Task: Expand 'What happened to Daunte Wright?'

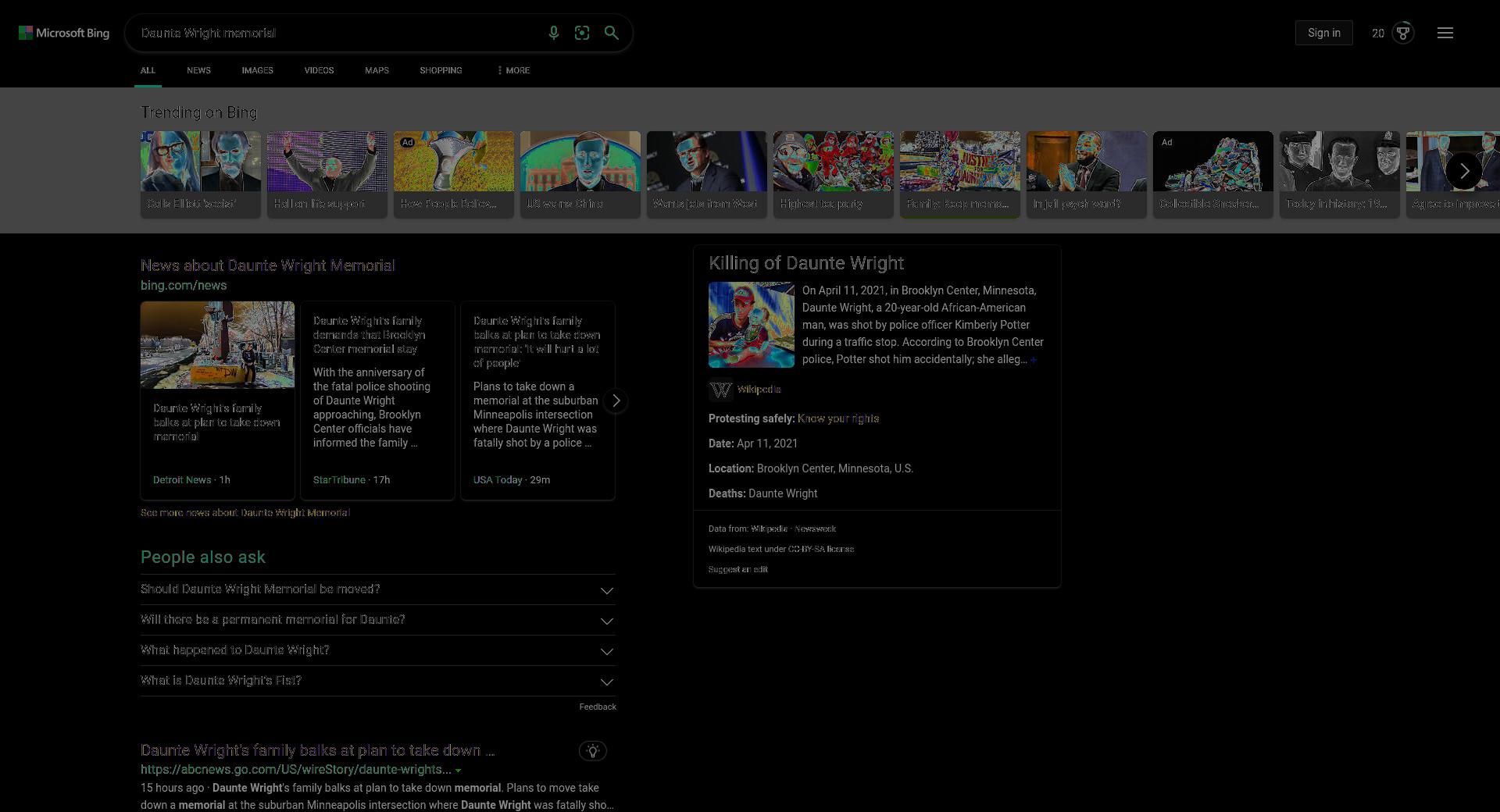Action: point(377,650)
